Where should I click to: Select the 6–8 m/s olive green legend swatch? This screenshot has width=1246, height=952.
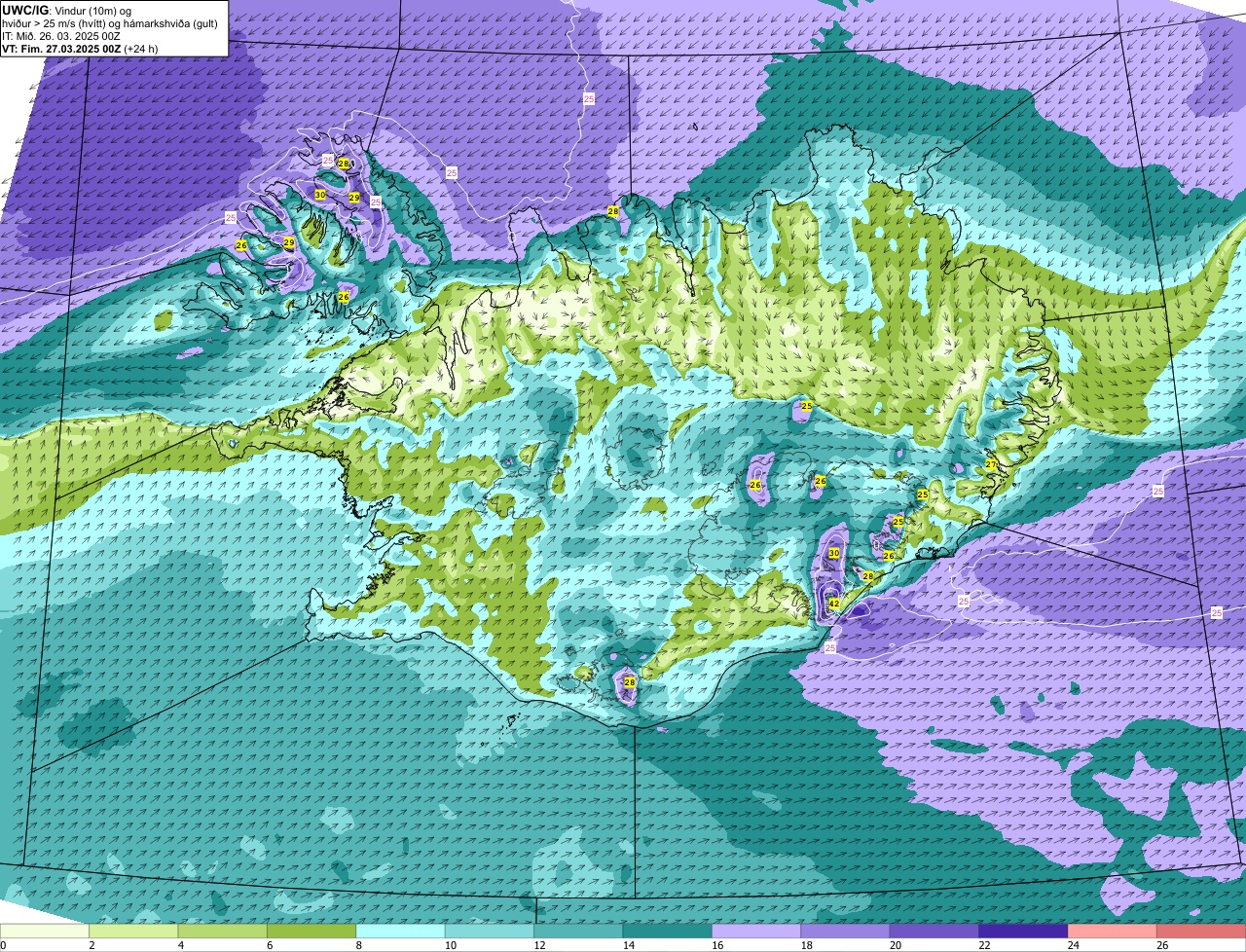pyautogui.click(x=311, y=931)
